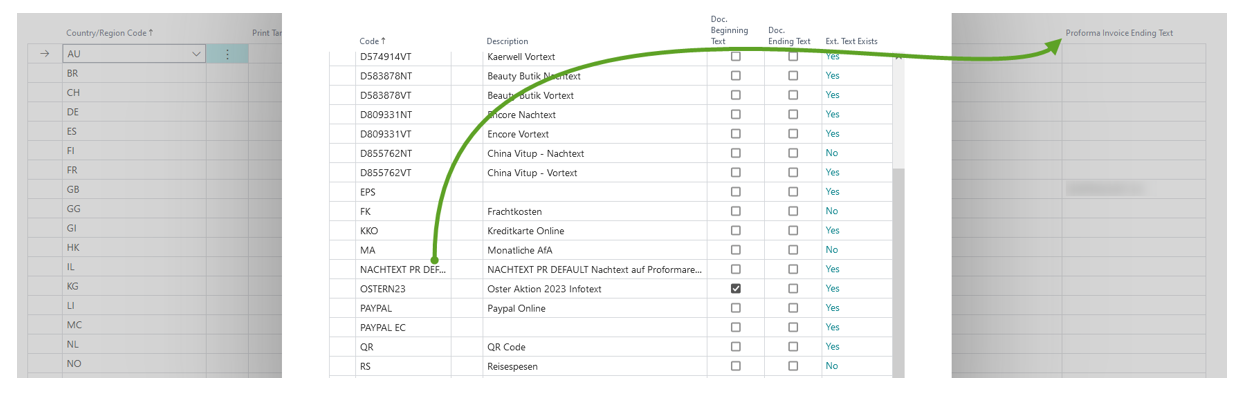This screenshot has height=393, width=1237.
Task: Click the Description column header
Action: pos(508,41)
